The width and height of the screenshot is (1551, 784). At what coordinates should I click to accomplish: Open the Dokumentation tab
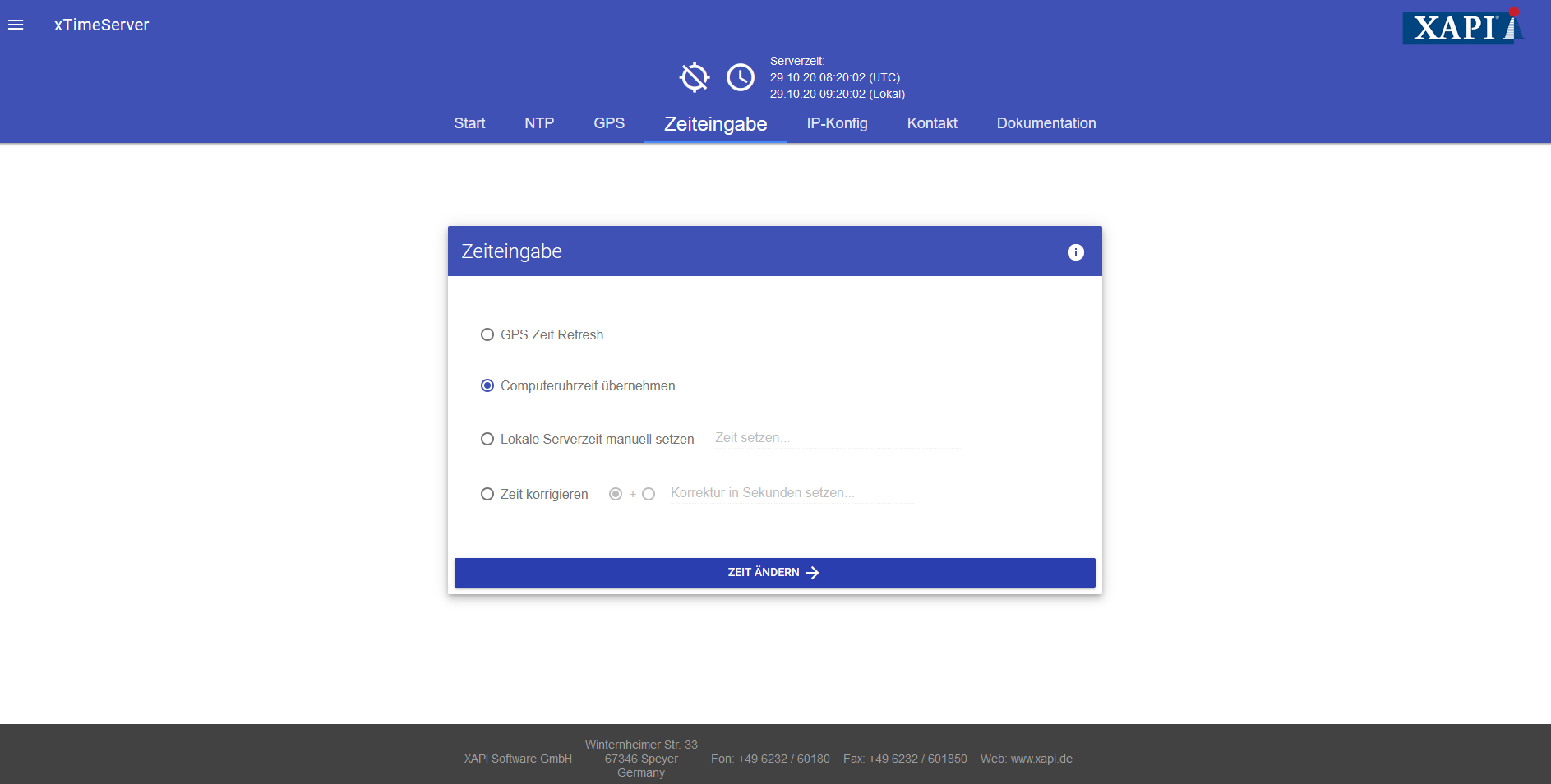(1046, 123)
